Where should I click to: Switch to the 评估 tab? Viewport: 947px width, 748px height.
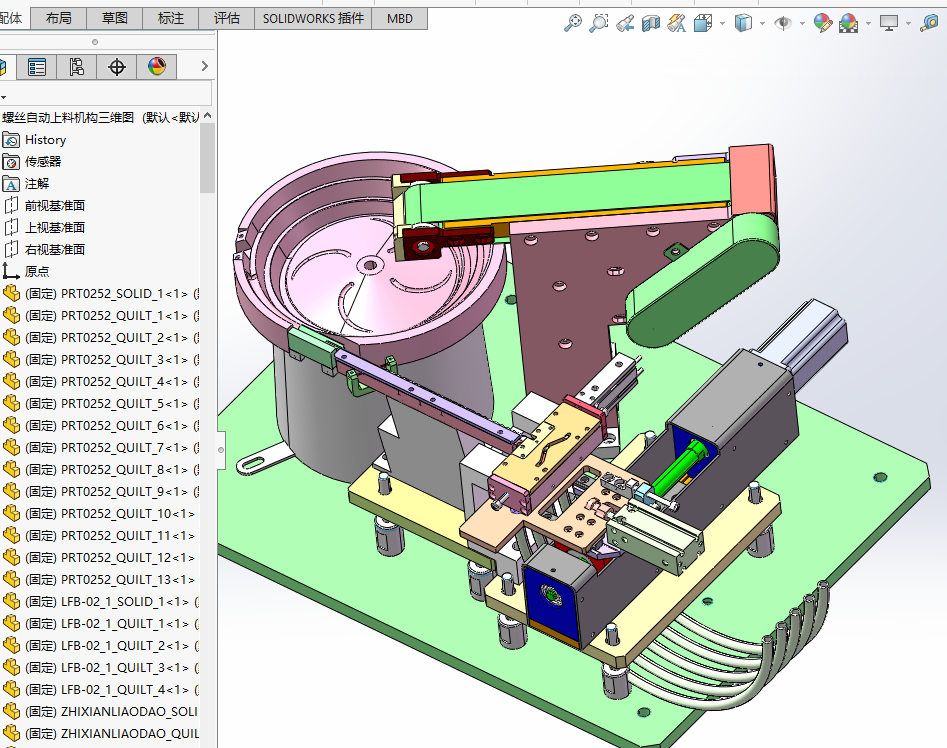(x=227, y=18)
